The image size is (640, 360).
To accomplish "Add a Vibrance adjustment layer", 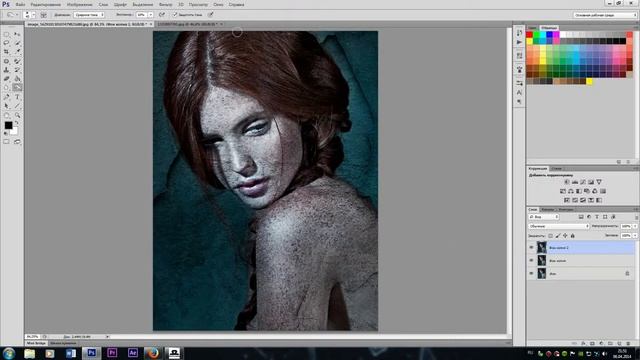I will click(x=599, y=182).
